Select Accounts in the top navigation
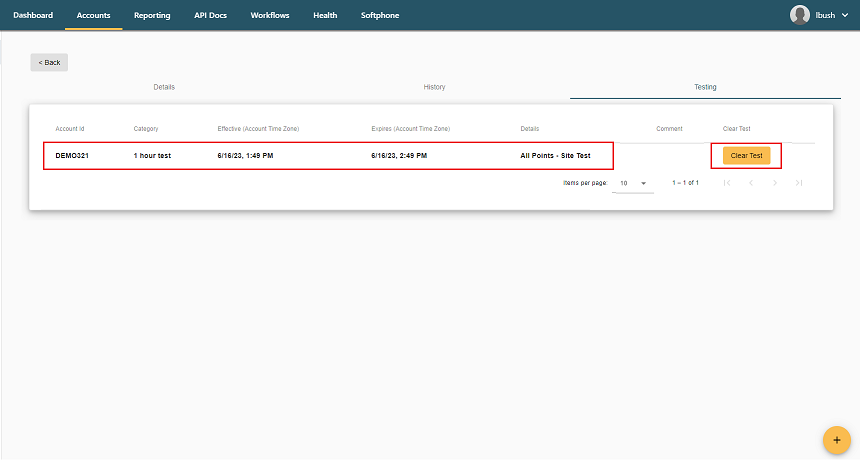 pos(94,15)
